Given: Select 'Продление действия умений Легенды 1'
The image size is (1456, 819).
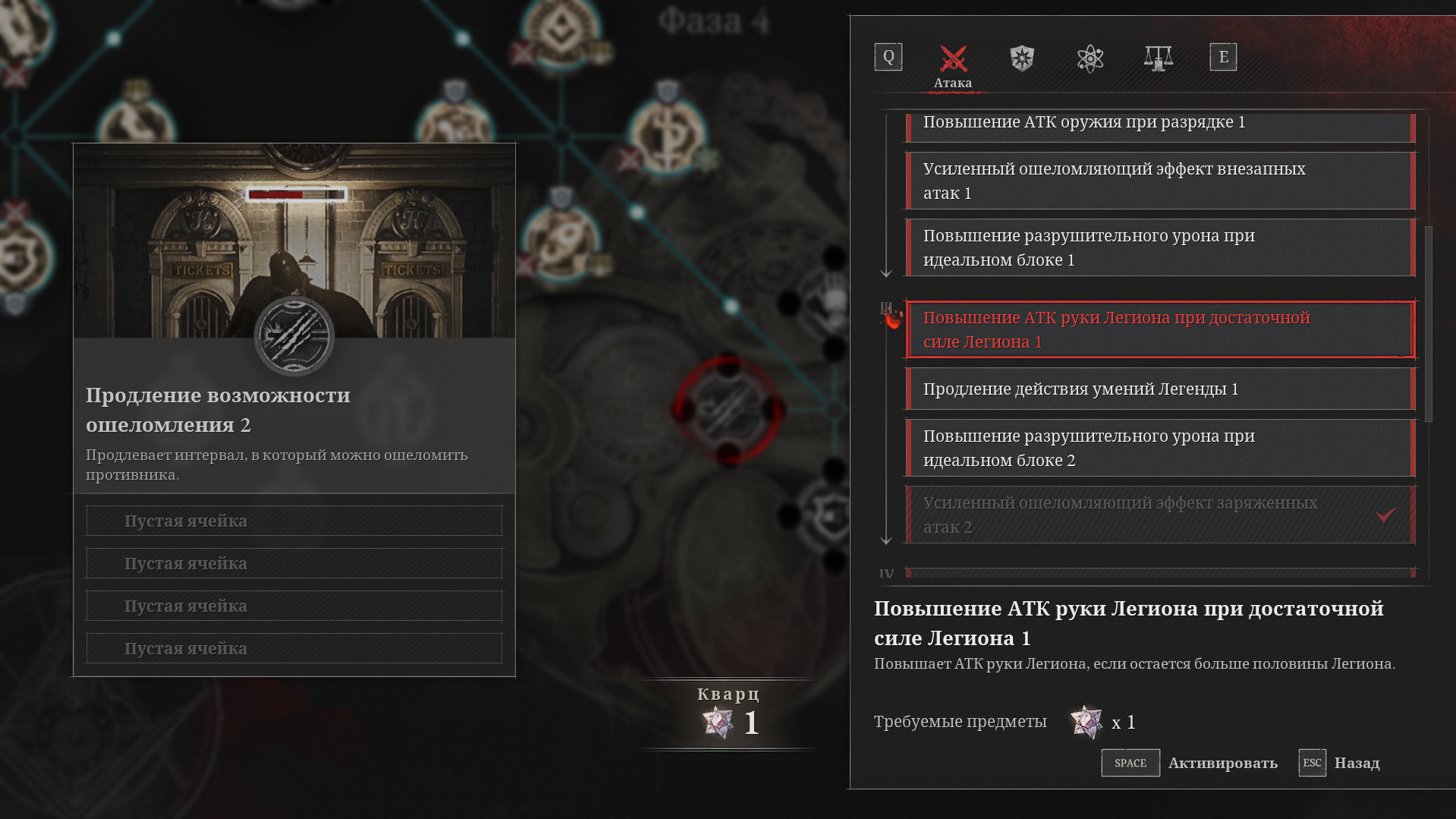Looking at the screenshot, I should coord(1161,389).
